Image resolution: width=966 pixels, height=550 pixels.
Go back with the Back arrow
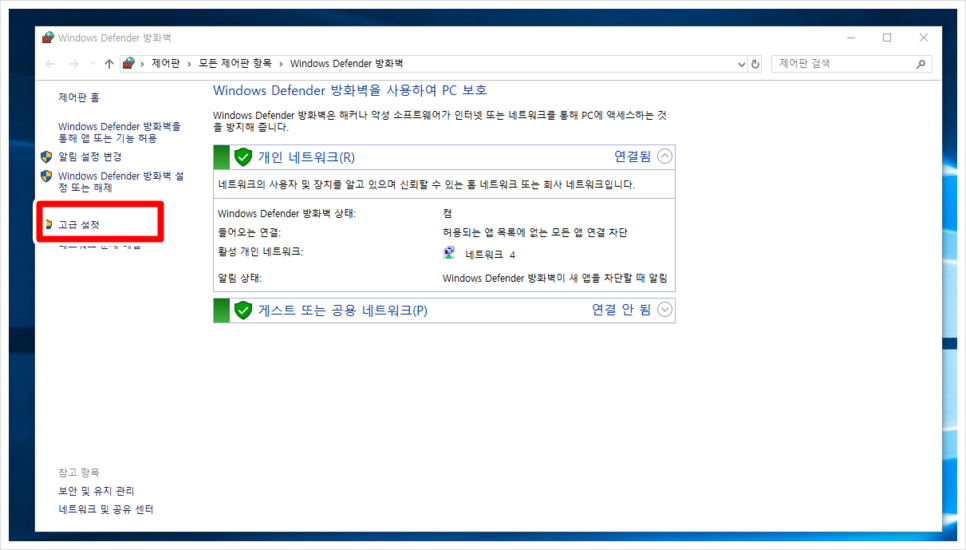pyautogui.click(x=51, y=64)
